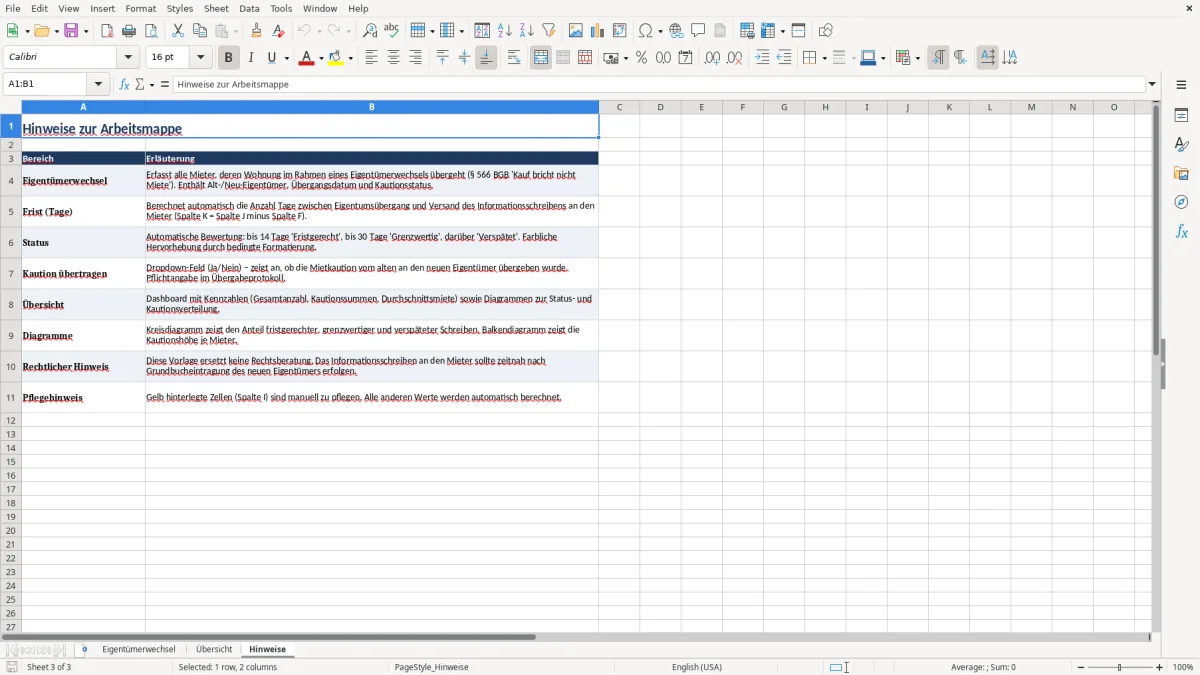
Task: Open the Borders dropdown arrow
Action: [824, 58]
